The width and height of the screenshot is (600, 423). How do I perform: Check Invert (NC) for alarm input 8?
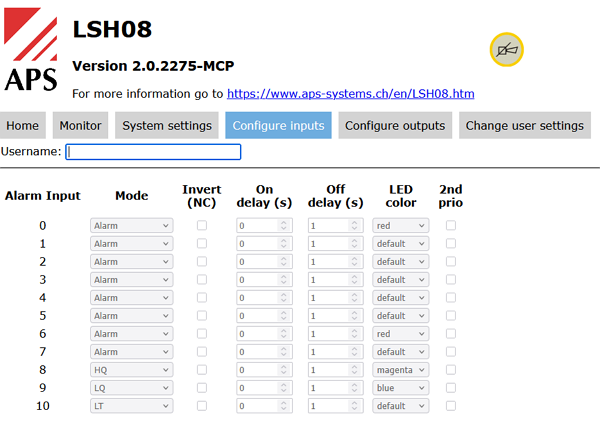(x=202, y=370)
